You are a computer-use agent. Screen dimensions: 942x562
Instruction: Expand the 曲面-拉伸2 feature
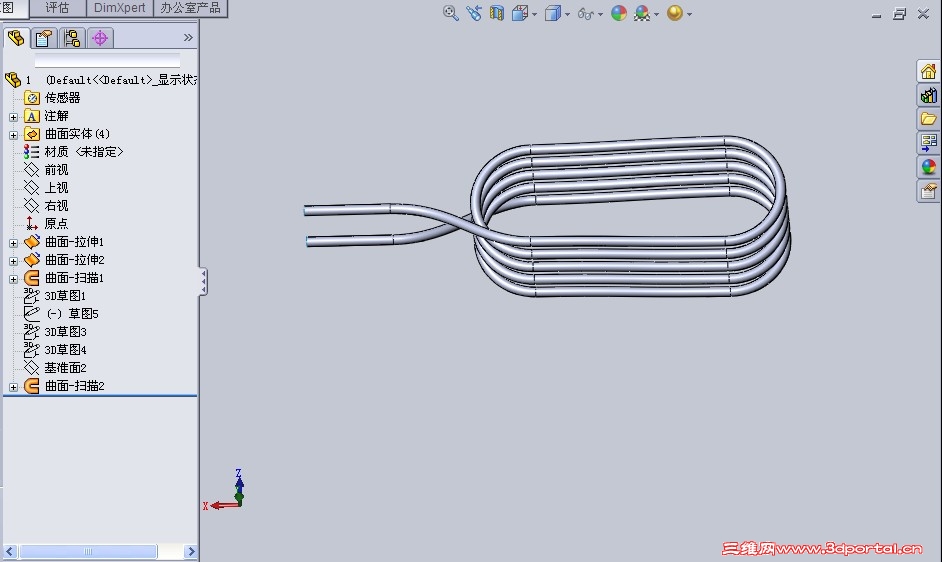13,261
